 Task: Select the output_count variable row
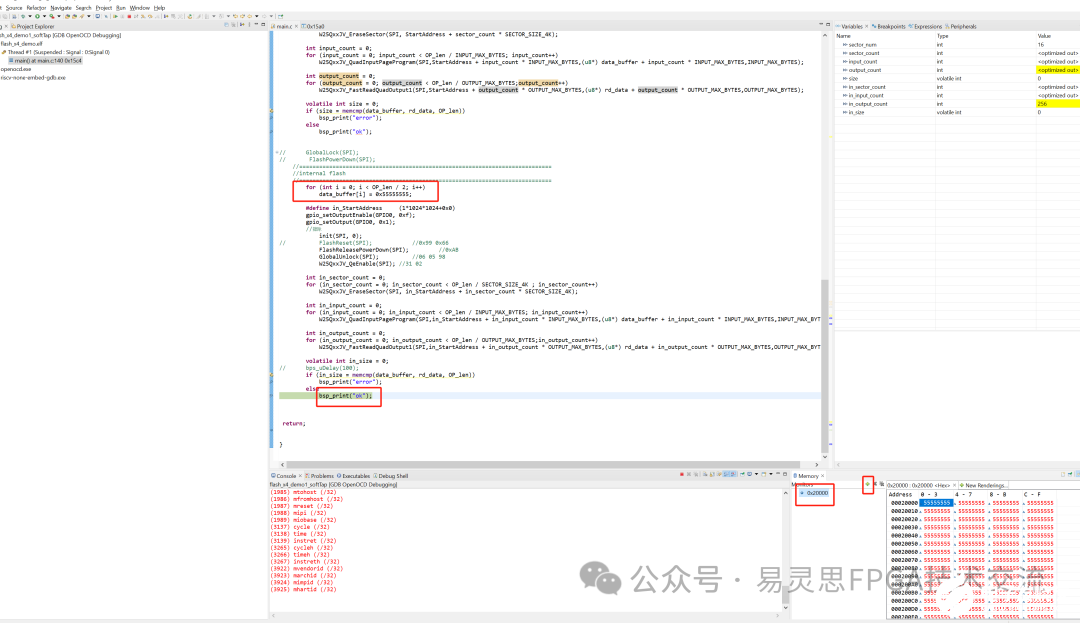[x=957, y=70]
